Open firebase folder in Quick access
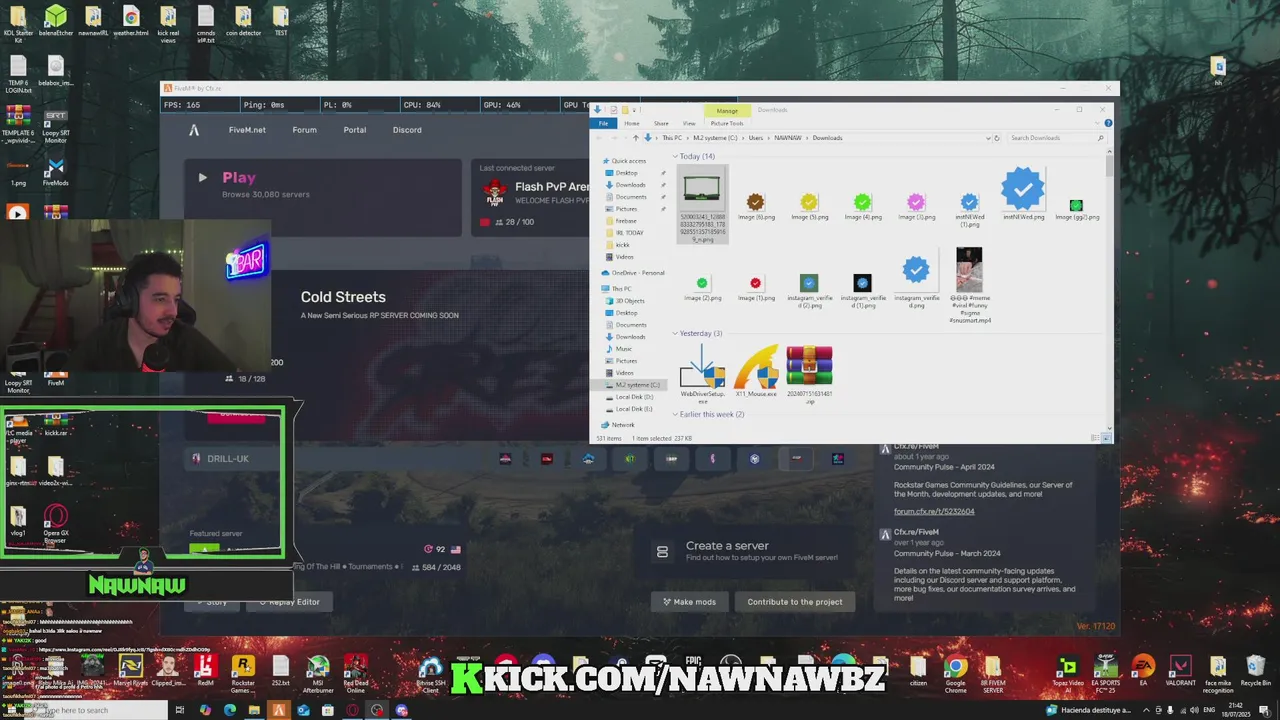1280x720 pixels. click(x=625, y=221)
